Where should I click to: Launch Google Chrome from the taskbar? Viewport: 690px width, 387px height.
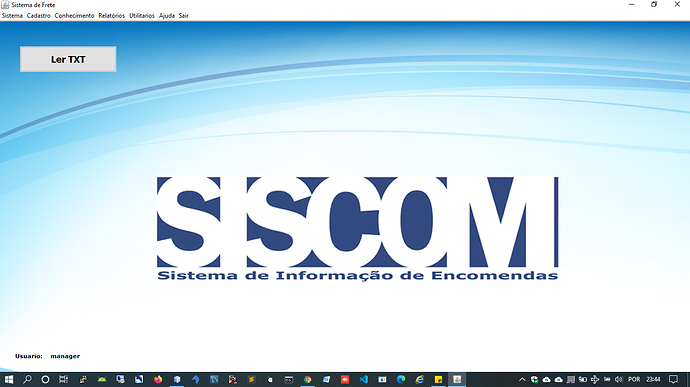pos(308,379)
